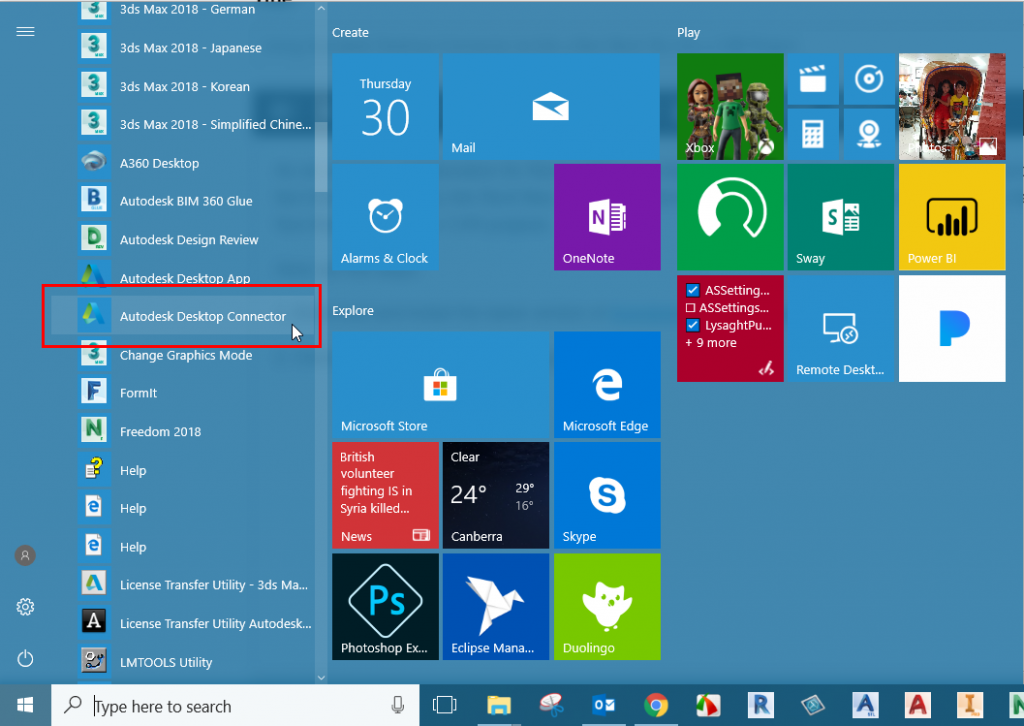Open Autodesk Desktop App entry
The height and width of the screenshot is (726, 1024).
[x=183, y=277]
